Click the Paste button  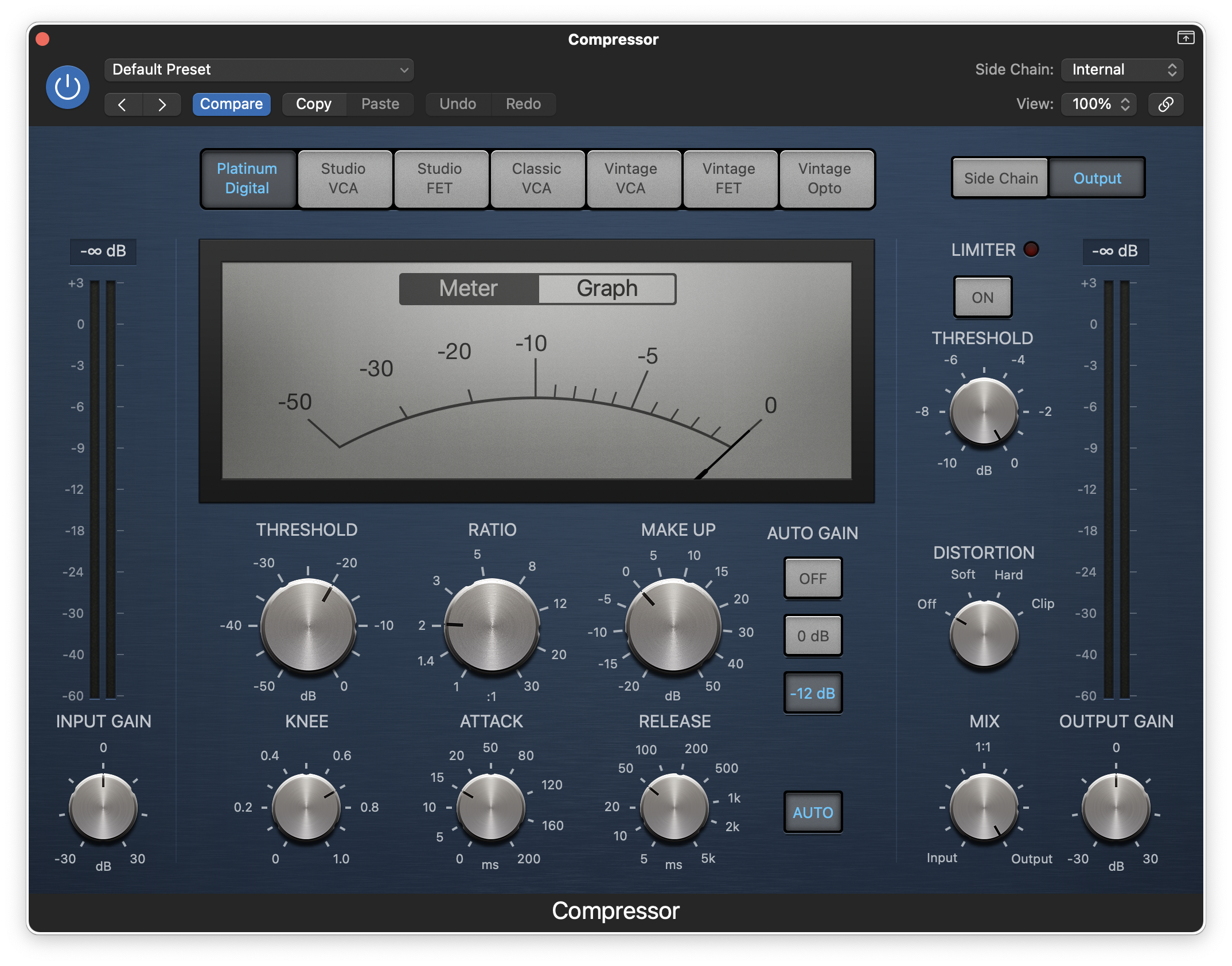click(x=380, y=104)
